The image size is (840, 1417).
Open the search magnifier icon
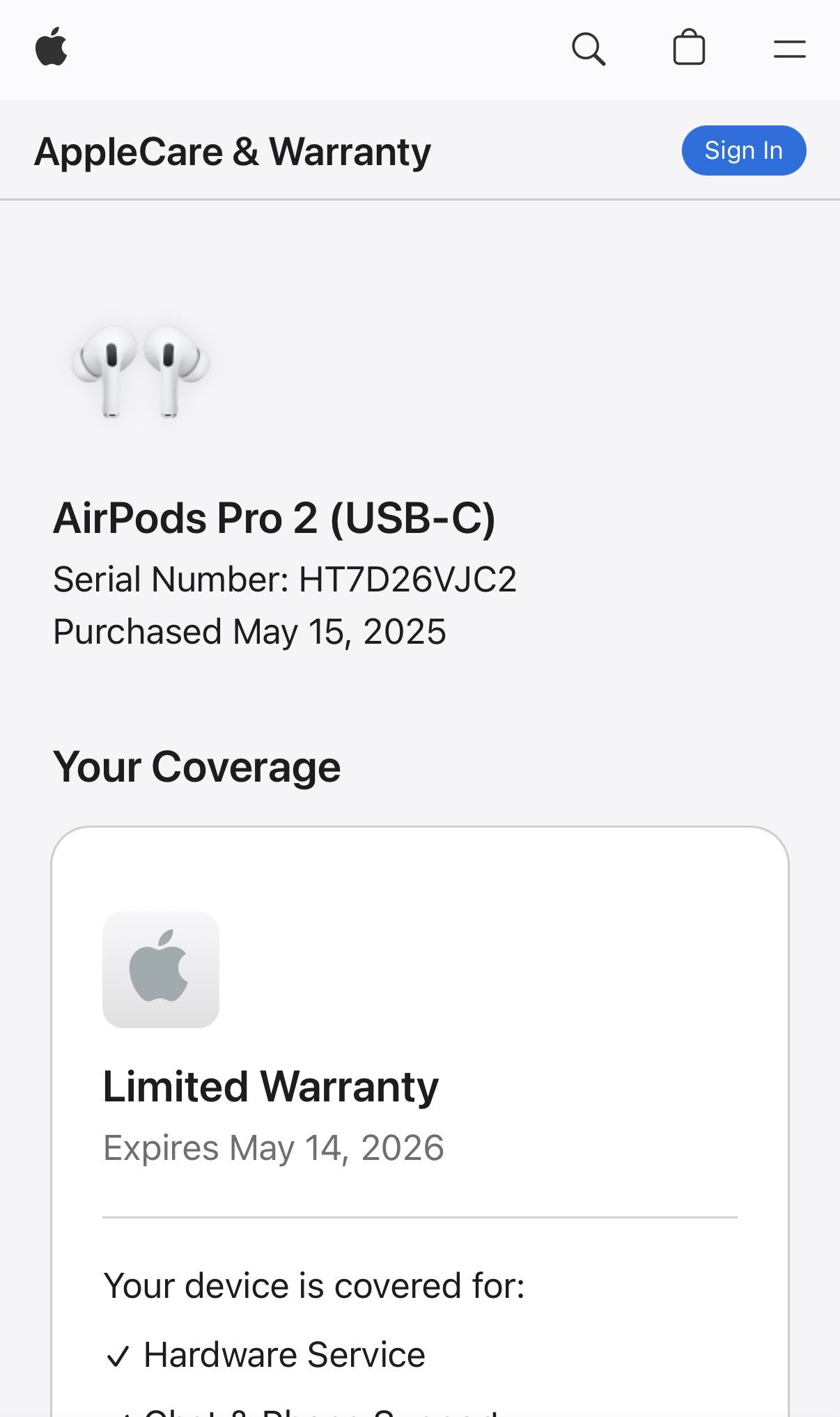click(589, 49)
